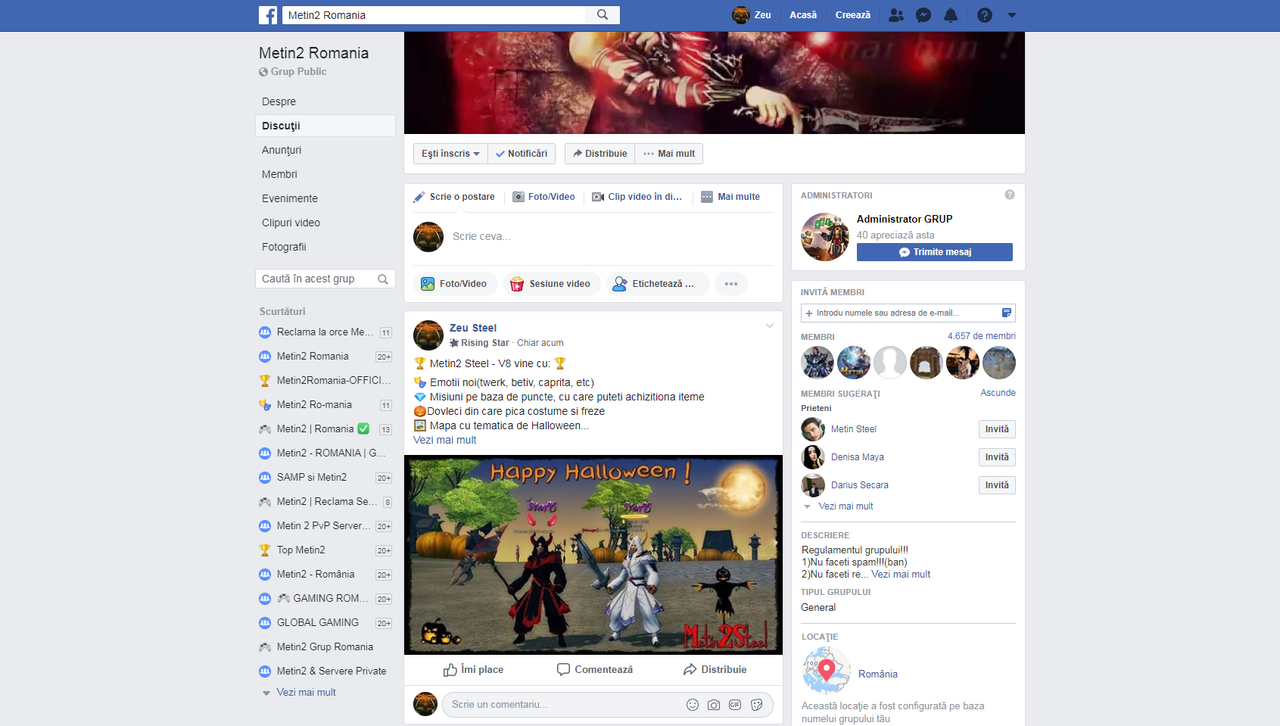Insert an emoji in the comment box

click(x=692, y=704)
